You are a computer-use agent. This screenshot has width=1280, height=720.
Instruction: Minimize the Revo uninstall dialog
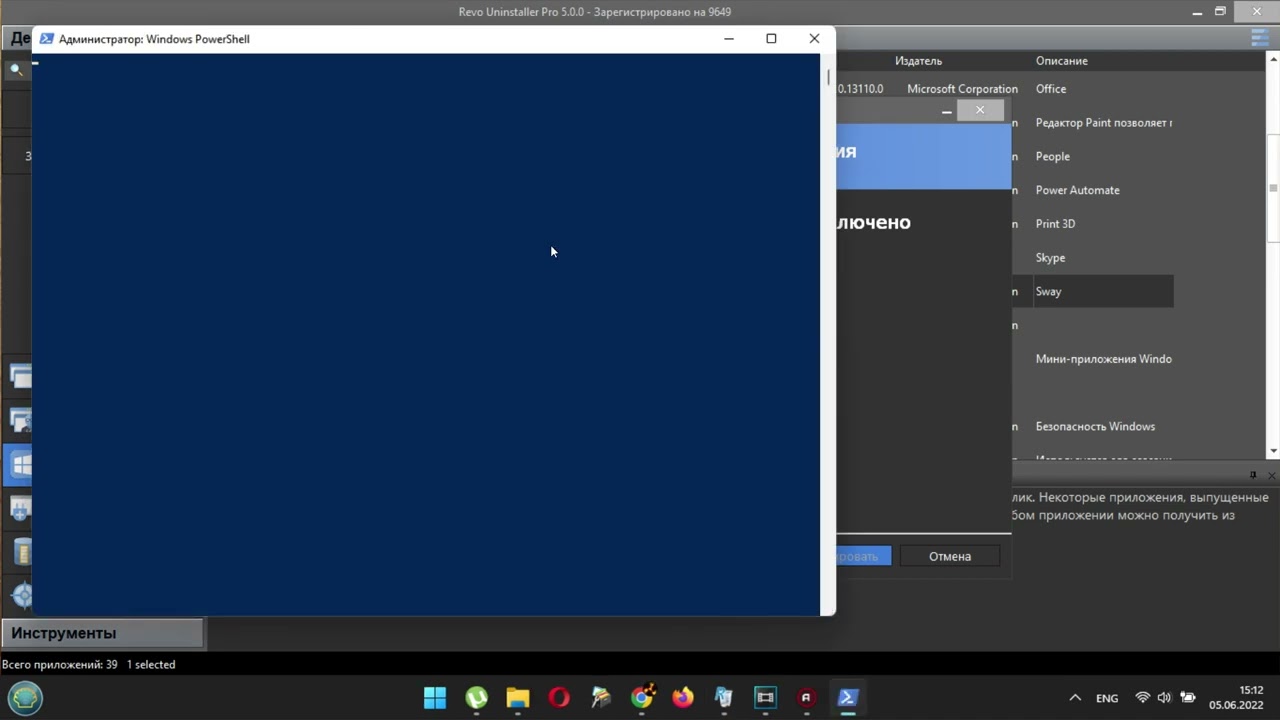pos(946,111)
